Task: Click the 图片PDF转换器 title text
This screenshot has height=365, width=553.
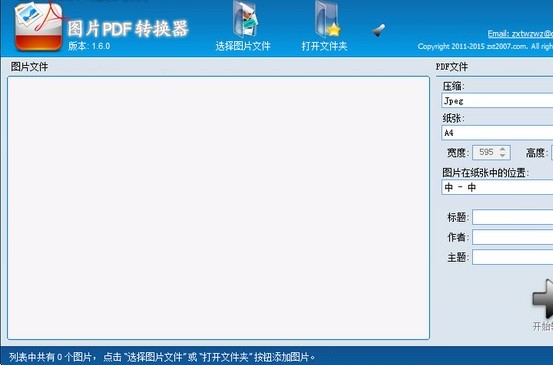Action: (128, 29)
